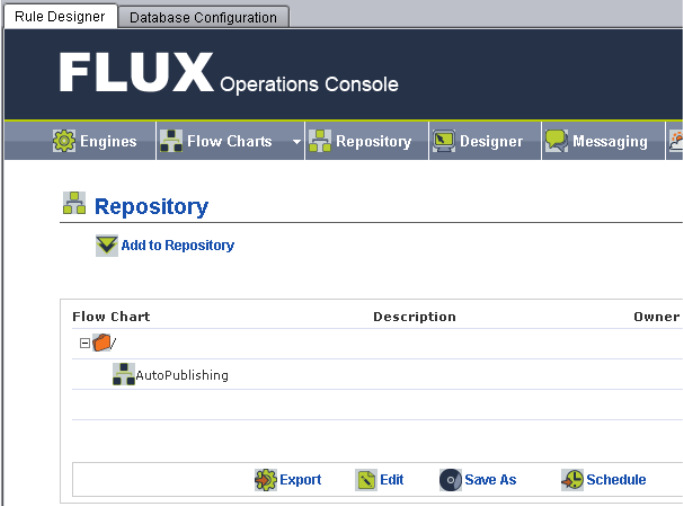Click the AutoPublishing flow chart icon
This screenshot has width=683, height=506.
coord(124,374)
